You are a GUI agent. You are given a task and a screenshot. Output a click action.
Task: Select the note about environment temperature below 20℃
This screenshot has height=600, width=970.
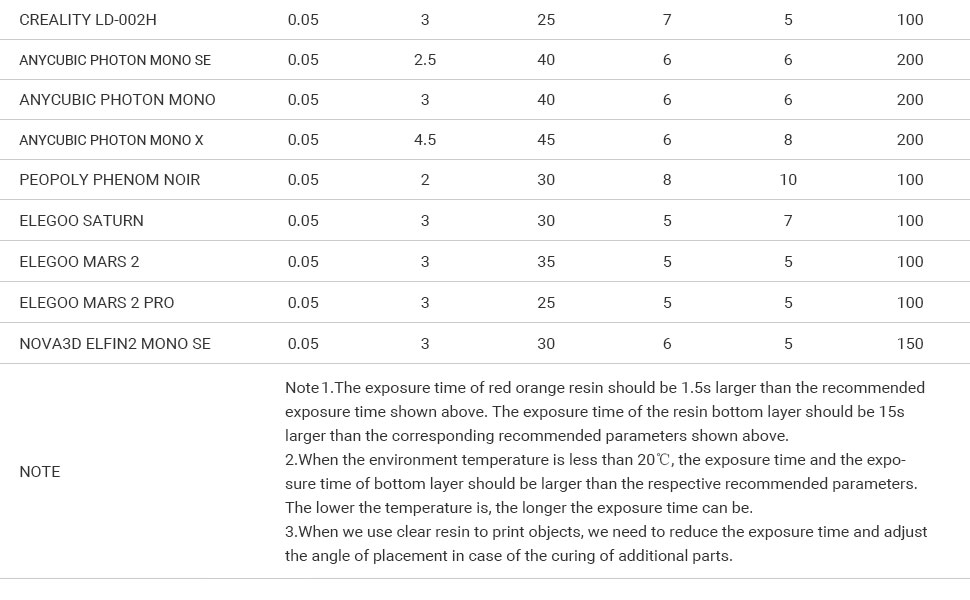click(x=600, y=484)
